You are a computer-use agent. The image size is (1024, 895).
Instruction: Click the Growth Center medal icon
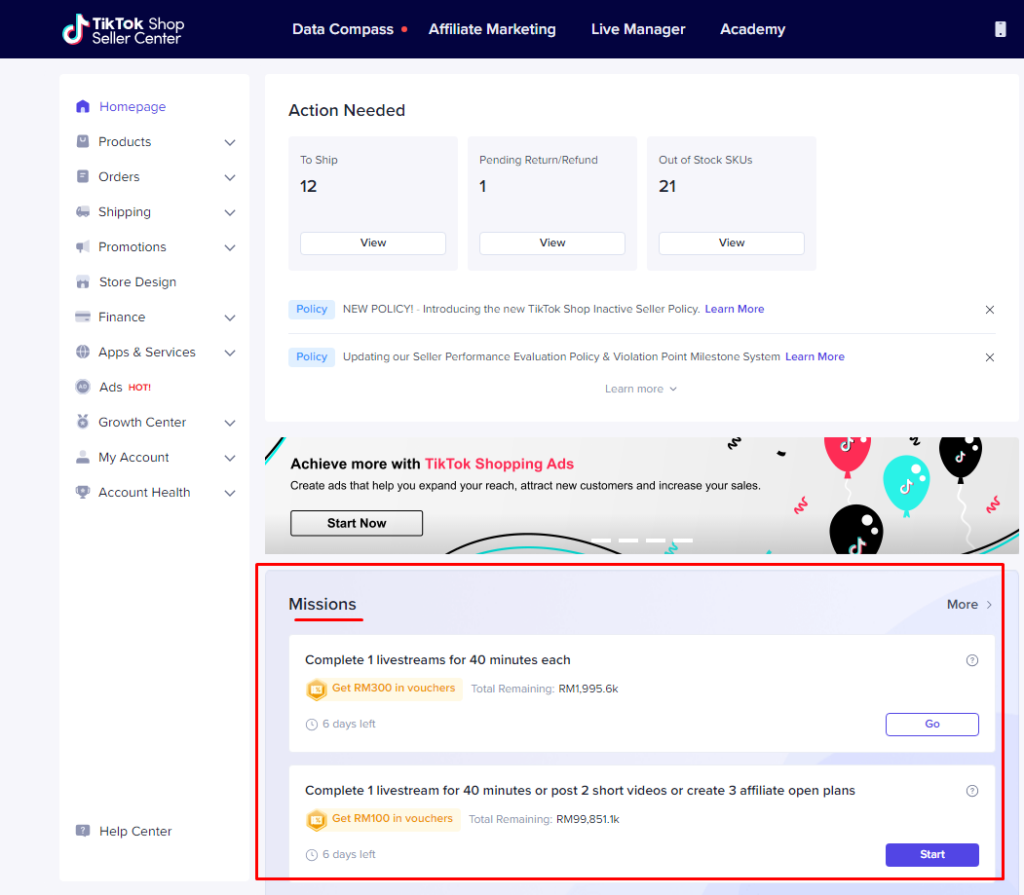[82, 422]
